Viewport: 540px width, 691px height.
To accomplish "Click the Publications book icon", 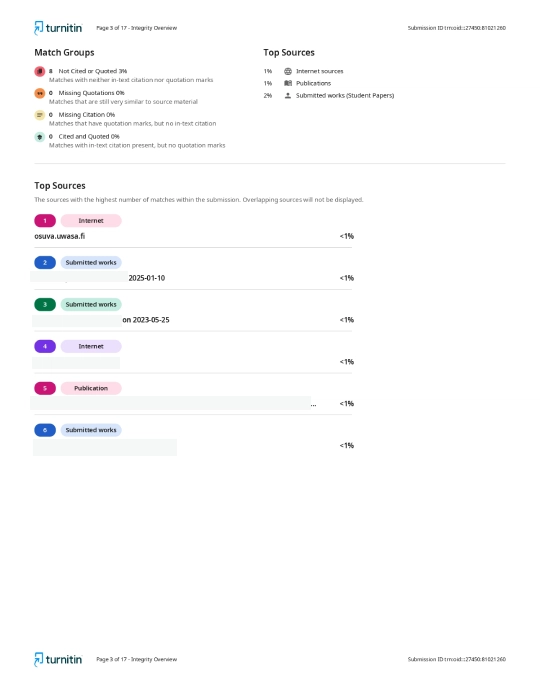I will click(288, 83).
